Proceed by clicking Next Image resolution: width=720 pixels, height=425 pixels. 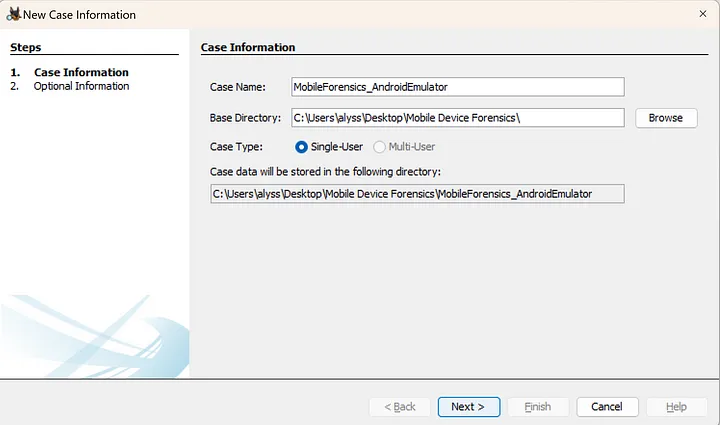coord(467,407)
